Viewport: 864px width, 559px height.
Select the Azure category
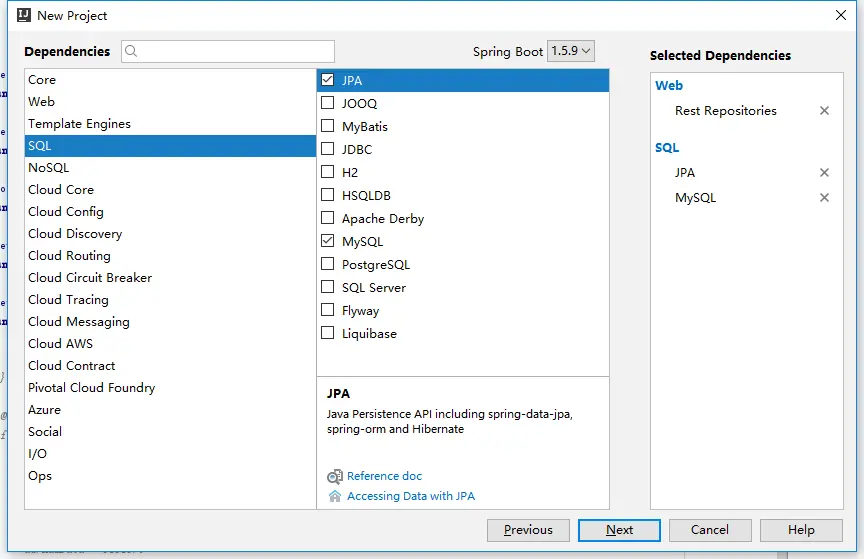coord(170,410)
